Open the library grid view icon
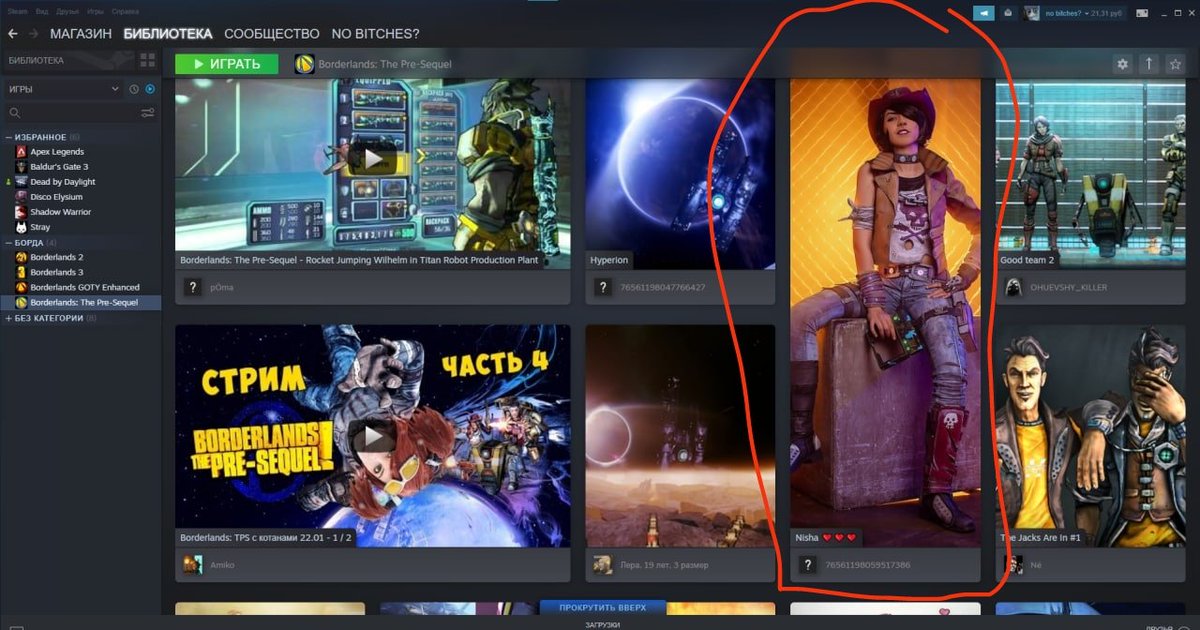Image resolution: width=1200 pixels, height=630 pixels. coord(148,60)
